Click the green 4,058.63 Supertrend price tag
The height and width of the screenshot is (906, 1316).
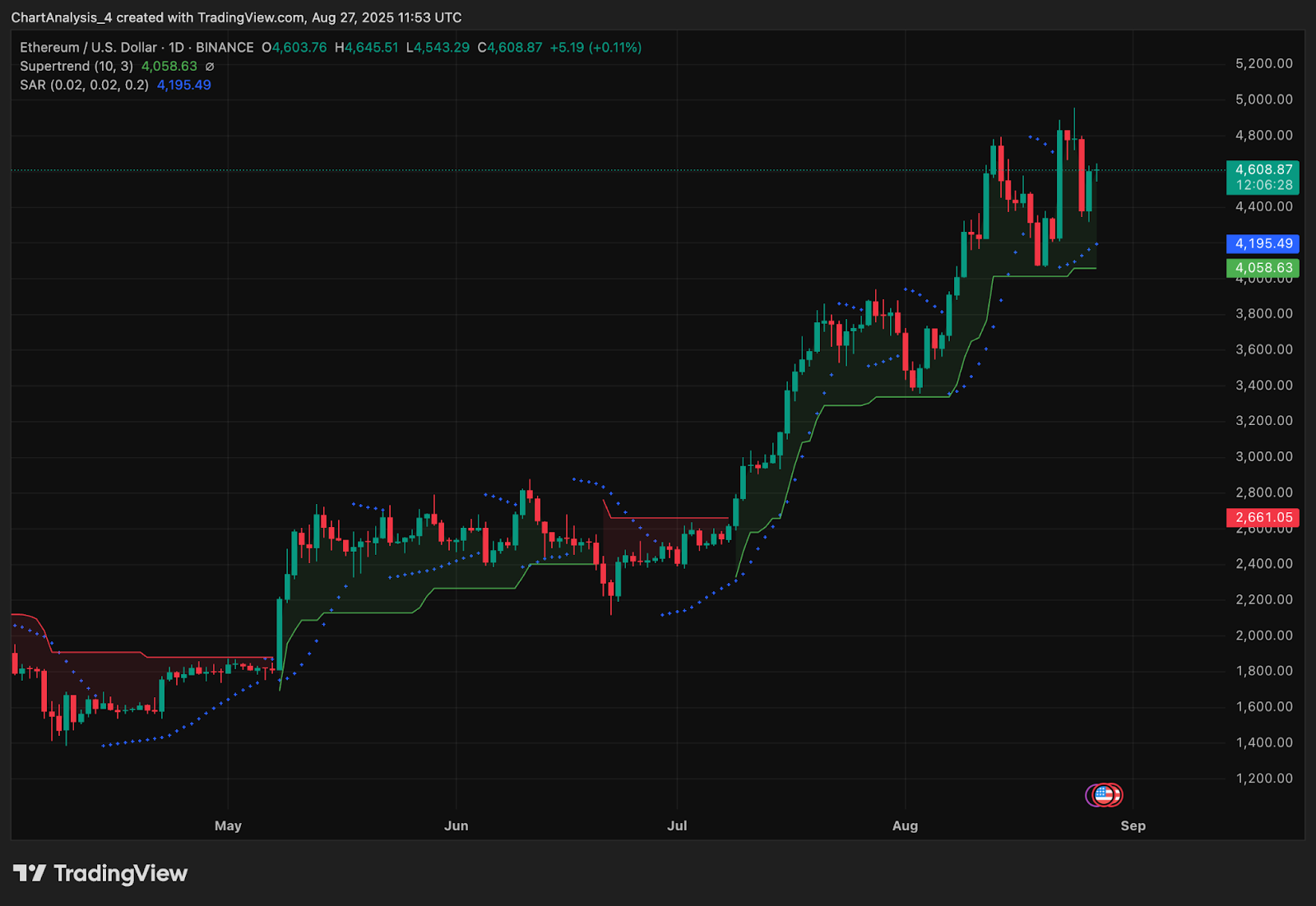(x=1263, y=268)
